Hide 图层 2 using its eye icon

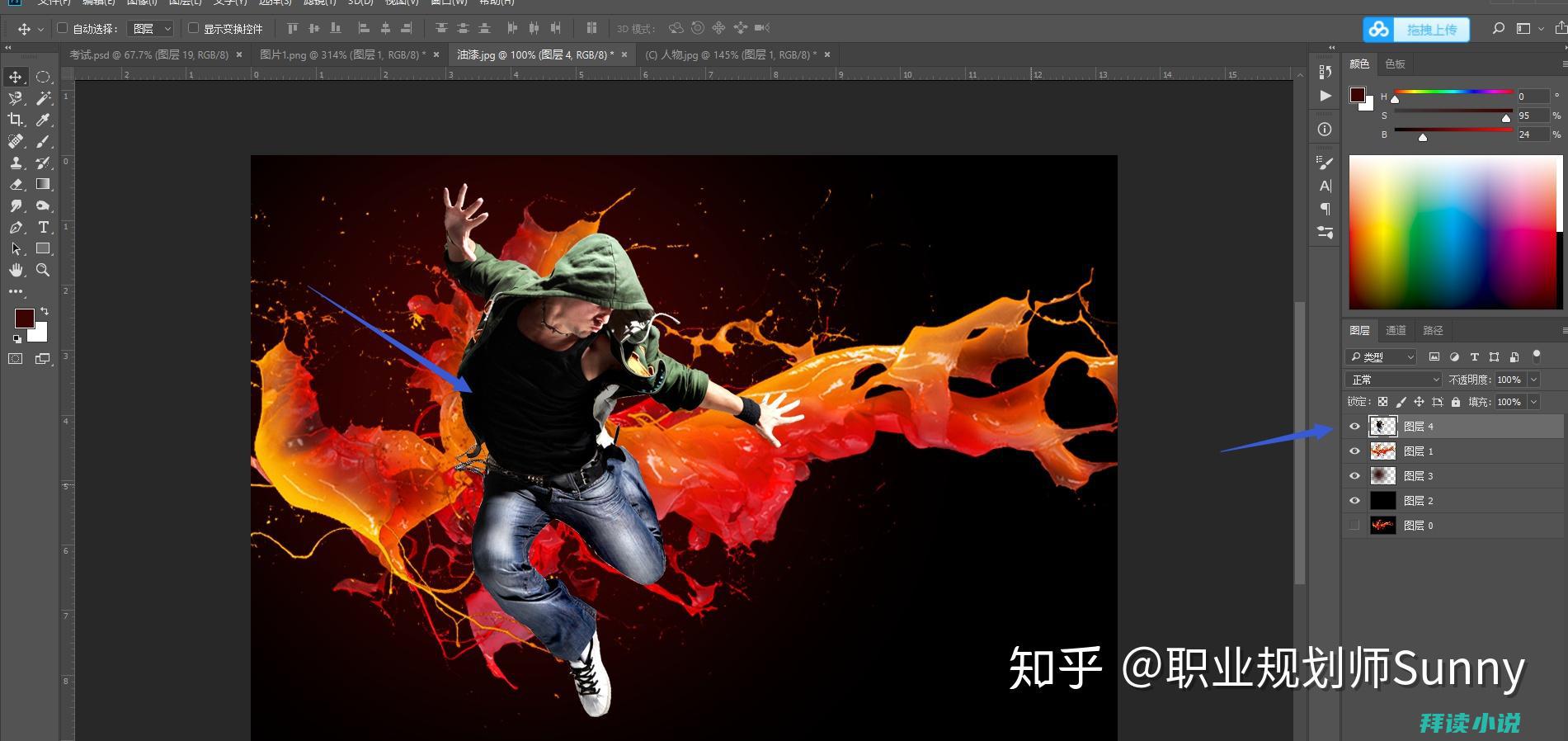(1354, 501)
